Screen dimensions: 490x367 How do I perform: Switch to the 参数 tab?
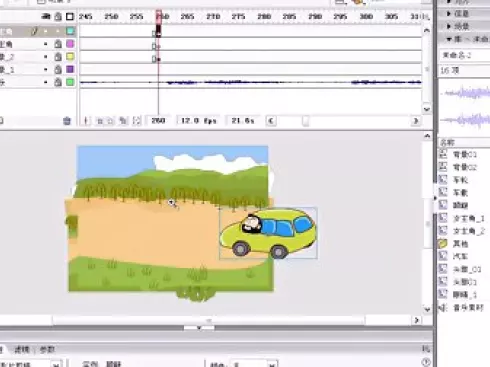[47, 349]
